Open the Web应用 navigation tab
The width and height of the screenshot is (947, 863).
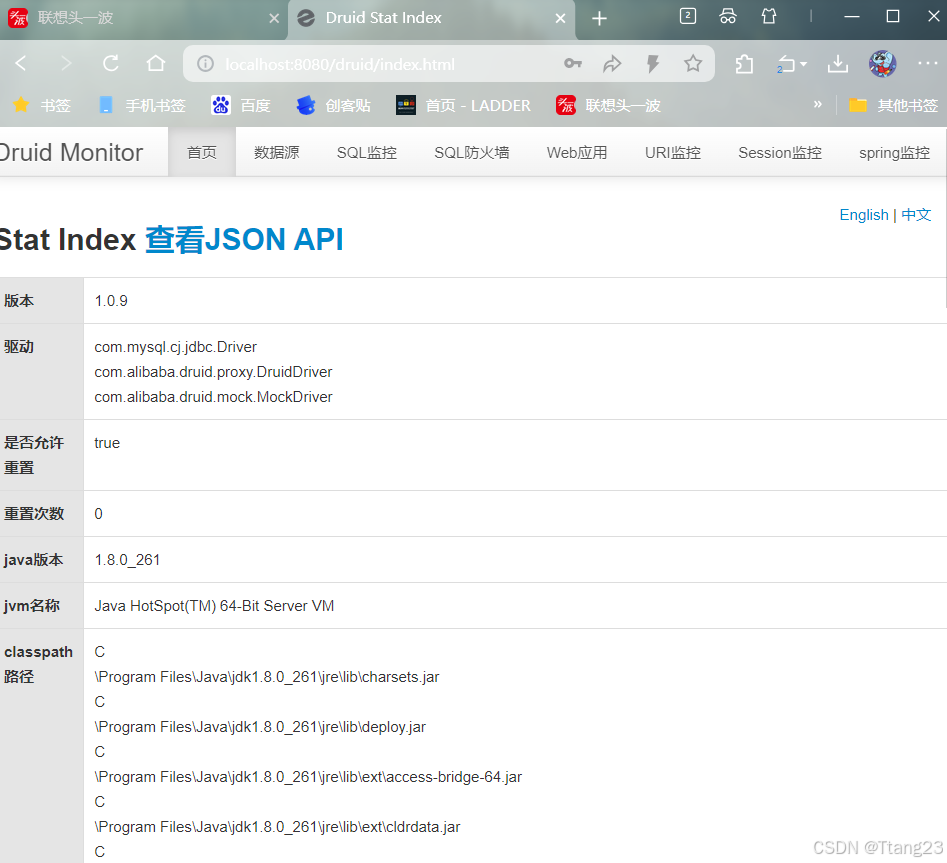click(577, 152)
